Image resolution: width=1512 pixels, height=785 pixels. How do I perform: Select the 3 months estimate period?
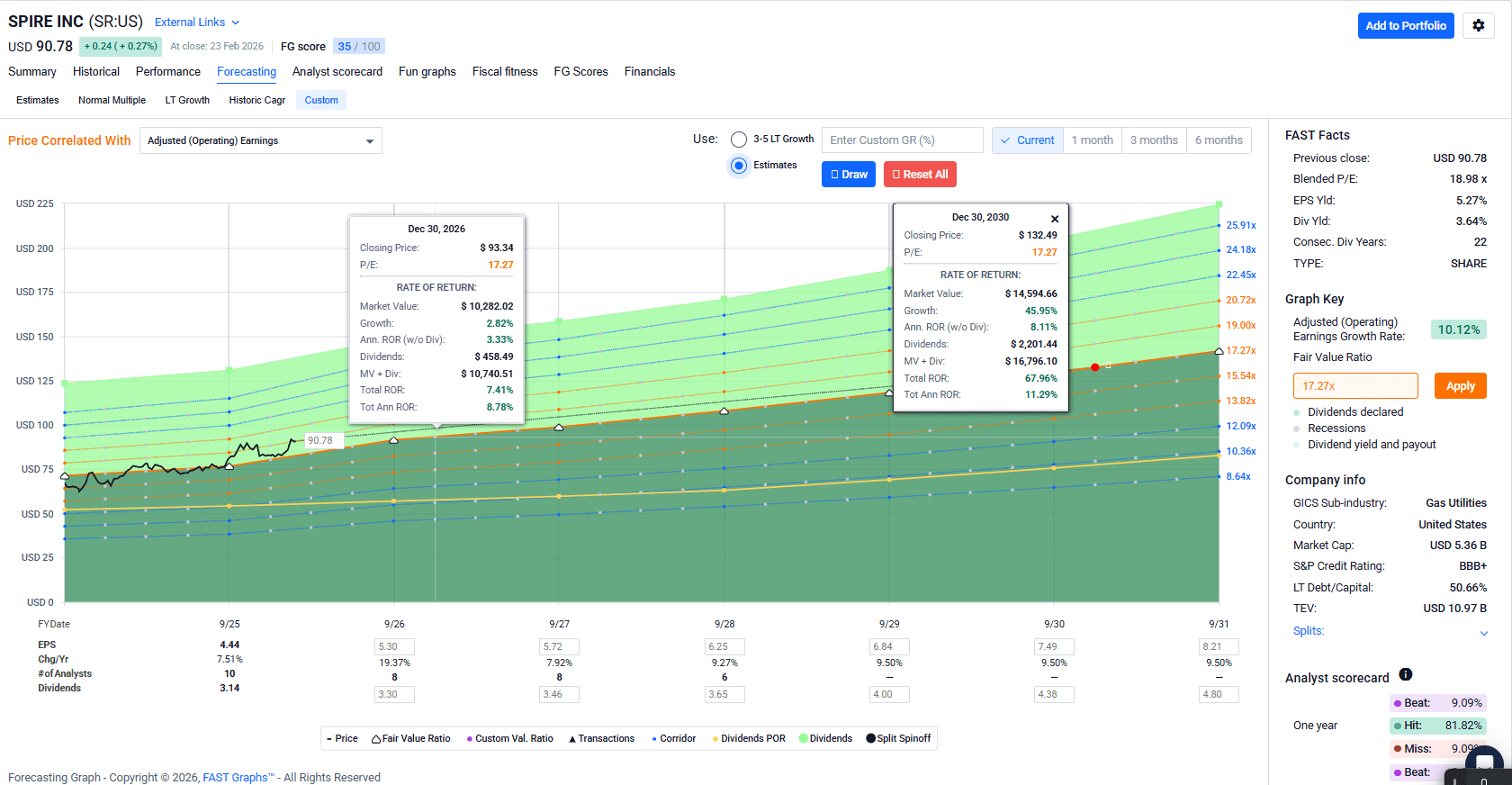pos(1154,140)
